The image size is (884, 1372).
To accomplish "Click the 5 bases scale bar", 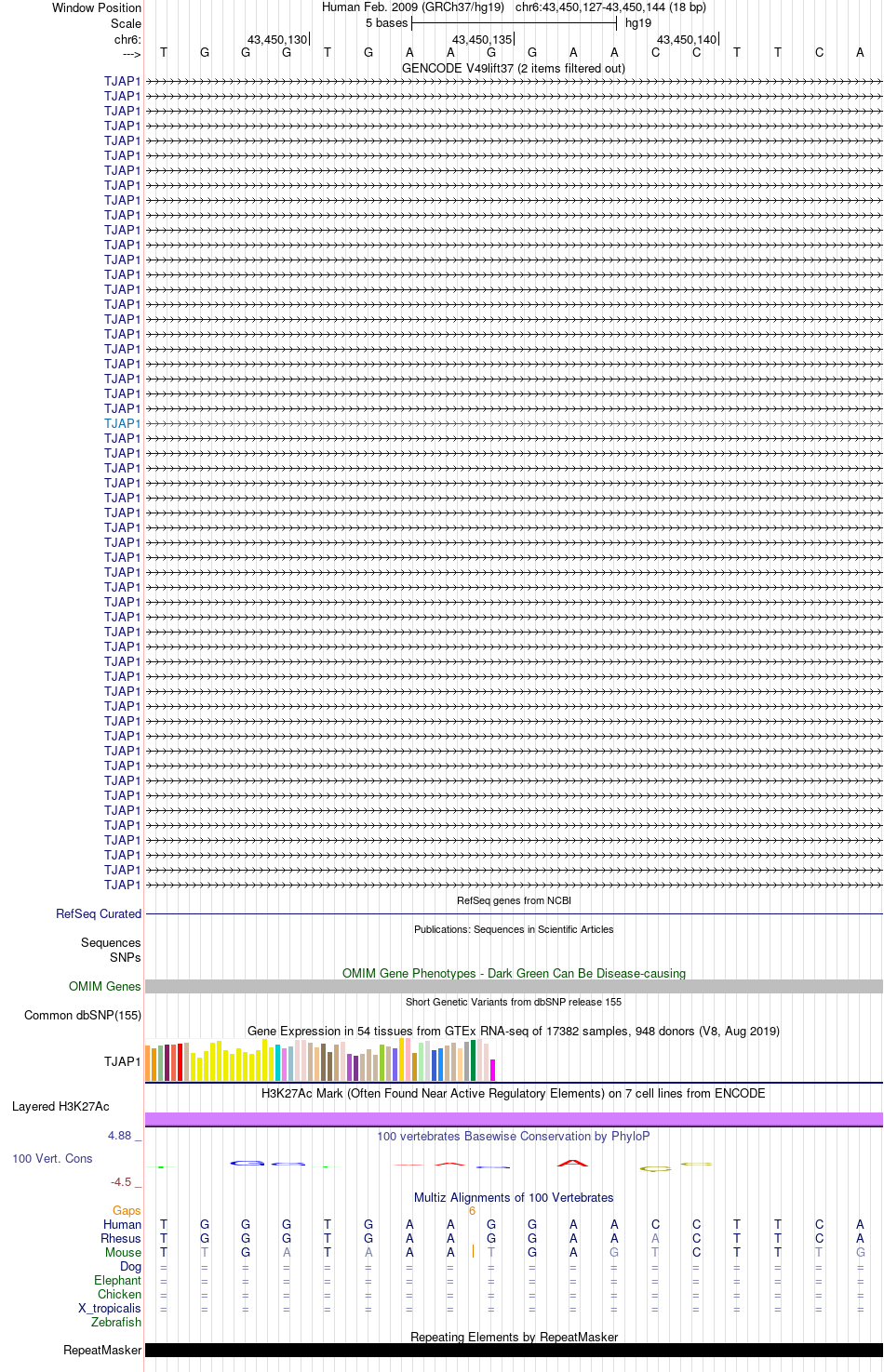I will pyautogui.click(x=514, y=23).
